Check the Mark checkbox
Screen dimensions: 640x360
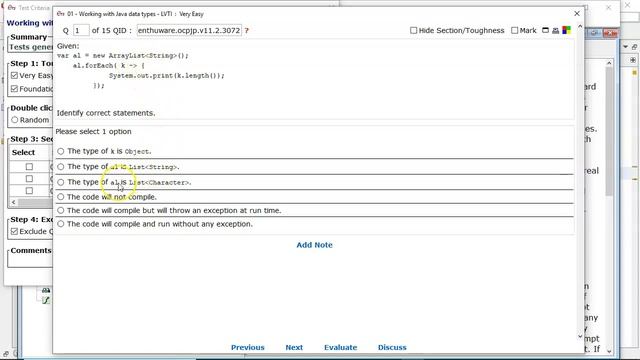click(x=515, y=30)
